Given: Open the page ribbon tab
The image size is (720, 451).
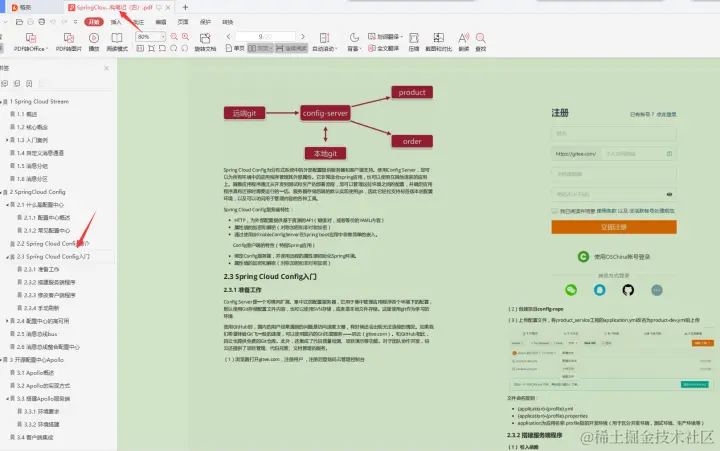Looking at the screenshot, I should point(183,22).
